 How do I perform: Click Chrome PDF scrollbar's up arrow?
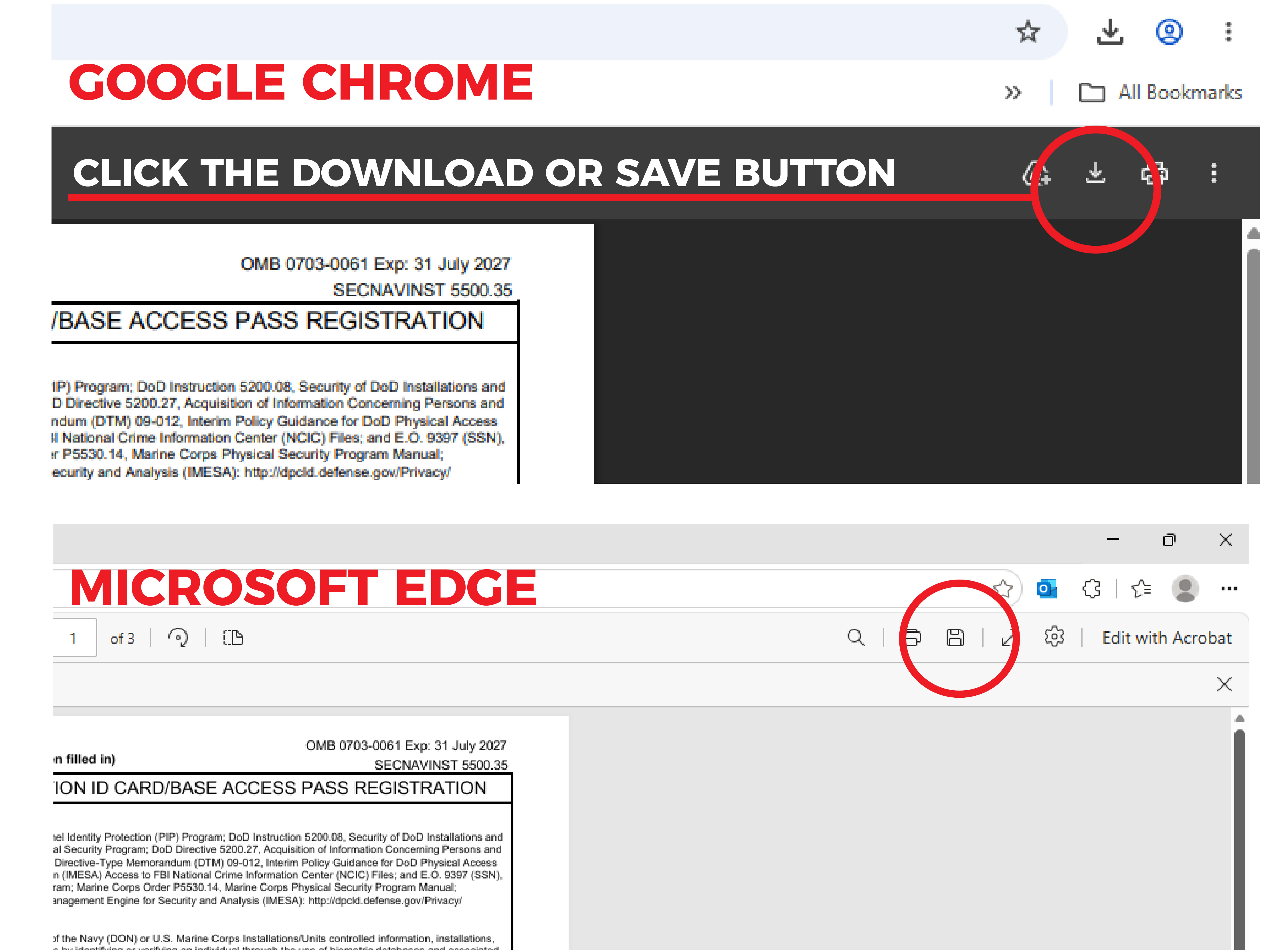[1253, 233]
